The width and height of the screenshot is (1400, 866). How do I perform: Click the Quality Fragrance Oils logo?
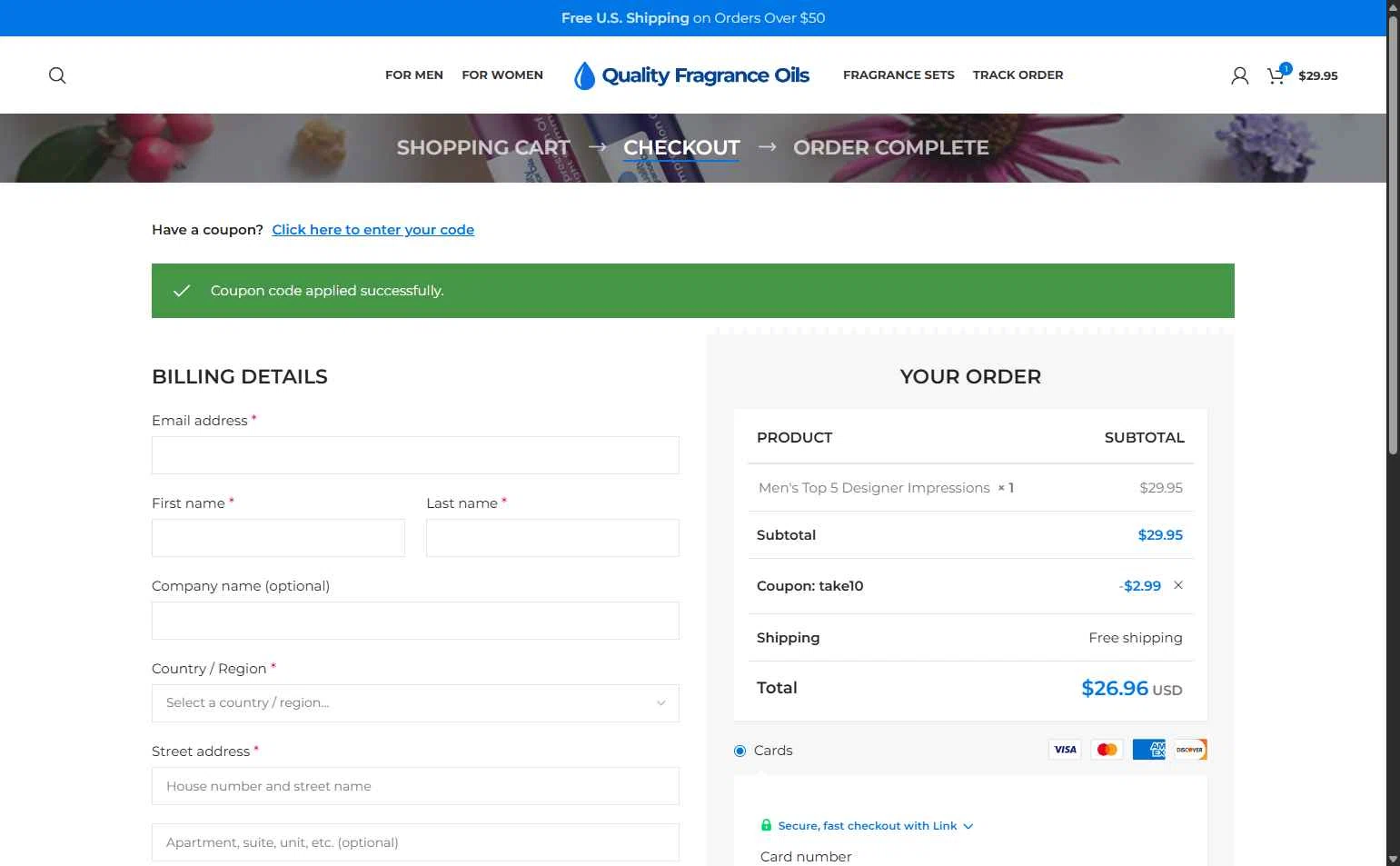pos(691,75)
